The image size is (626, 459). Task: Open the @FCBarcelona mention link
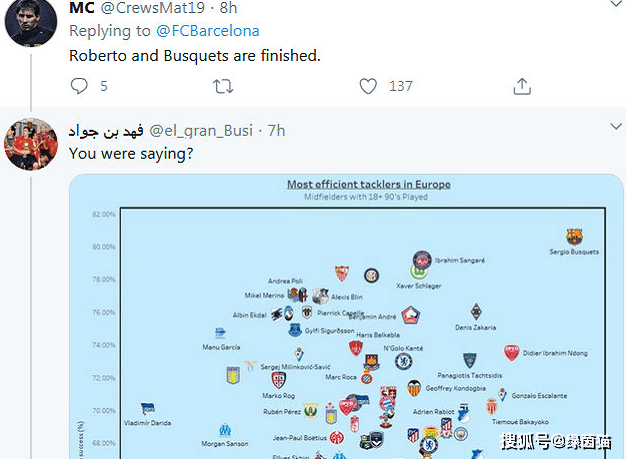208,31
